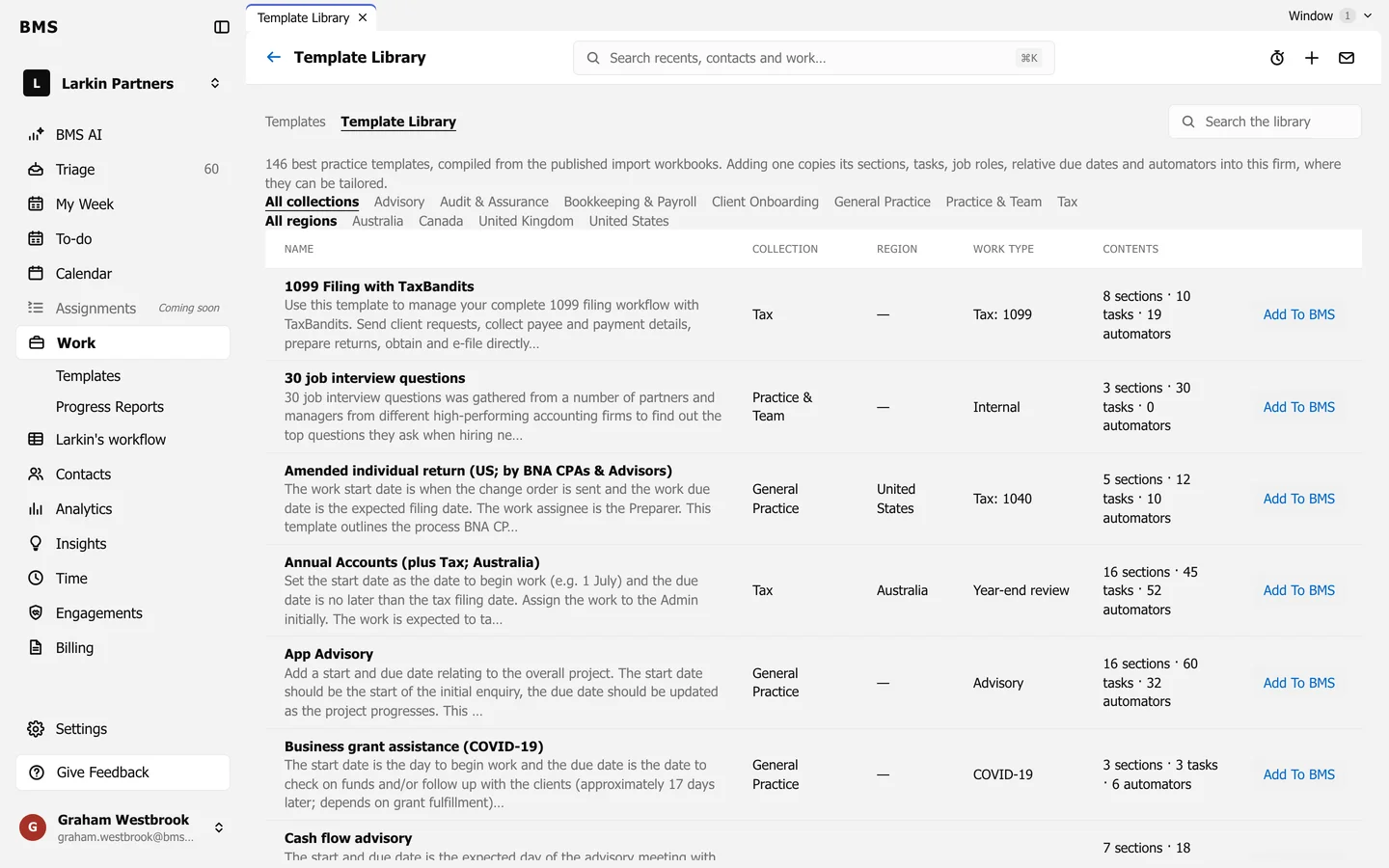Open the Analytics bar chart icon
This screenshot has height=868, width=1389.
pos(36,509)
